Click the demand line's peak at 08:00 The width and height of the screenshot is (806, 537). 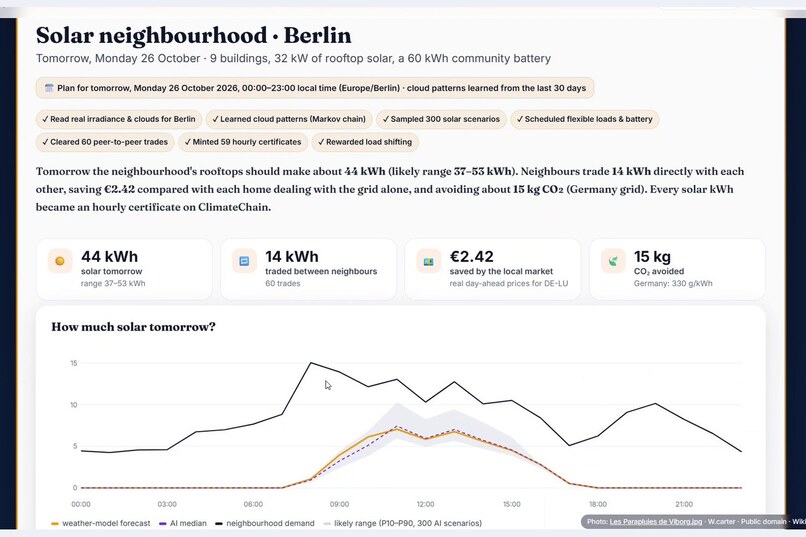click(310, 363)
